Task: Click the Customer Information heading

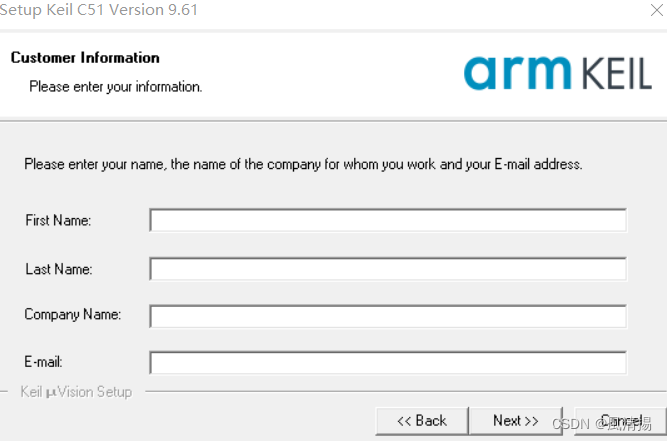Action: (85, 57)
